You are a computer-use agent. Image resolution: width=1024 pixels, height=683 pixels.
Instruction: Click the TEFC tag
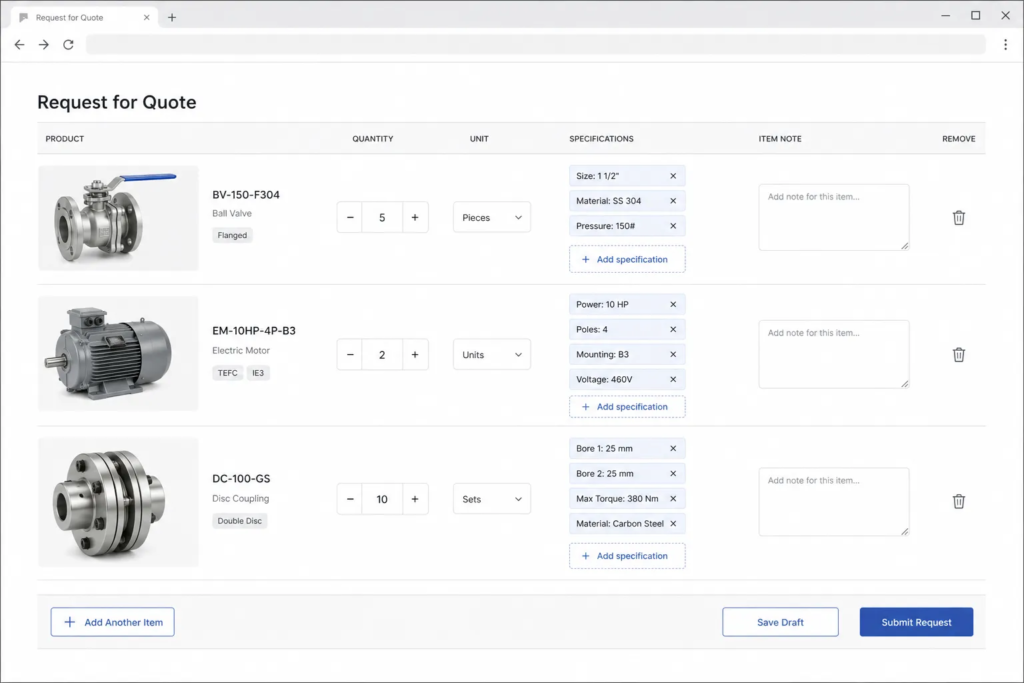[228, 373]
